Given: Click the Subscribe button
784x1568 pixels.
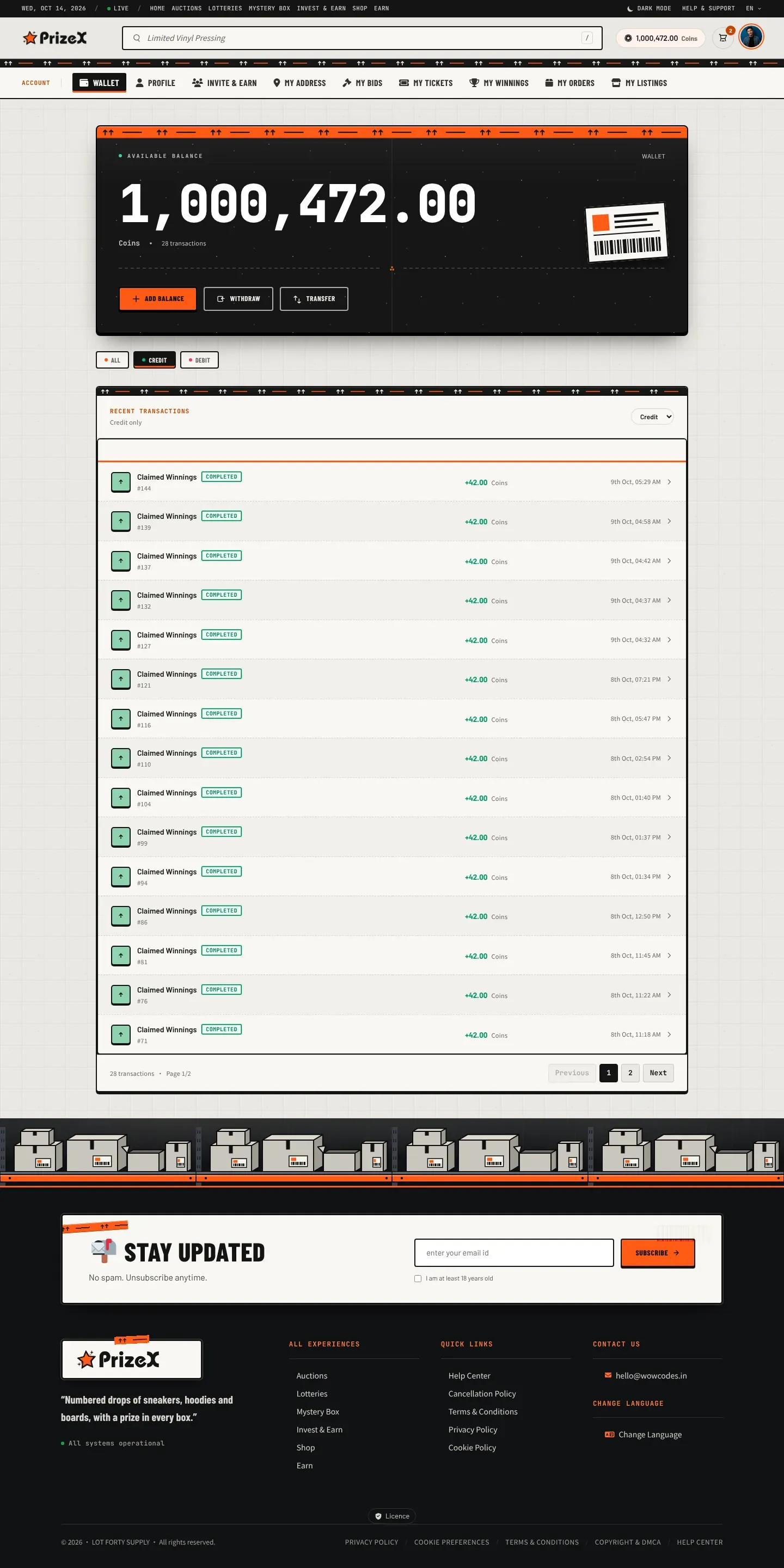Looking at the screenshot, I should point(657,1253).
